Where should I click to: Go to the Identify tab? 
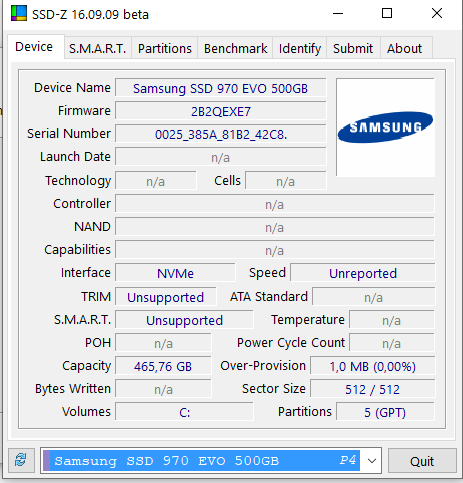click(x=300, y=49)
